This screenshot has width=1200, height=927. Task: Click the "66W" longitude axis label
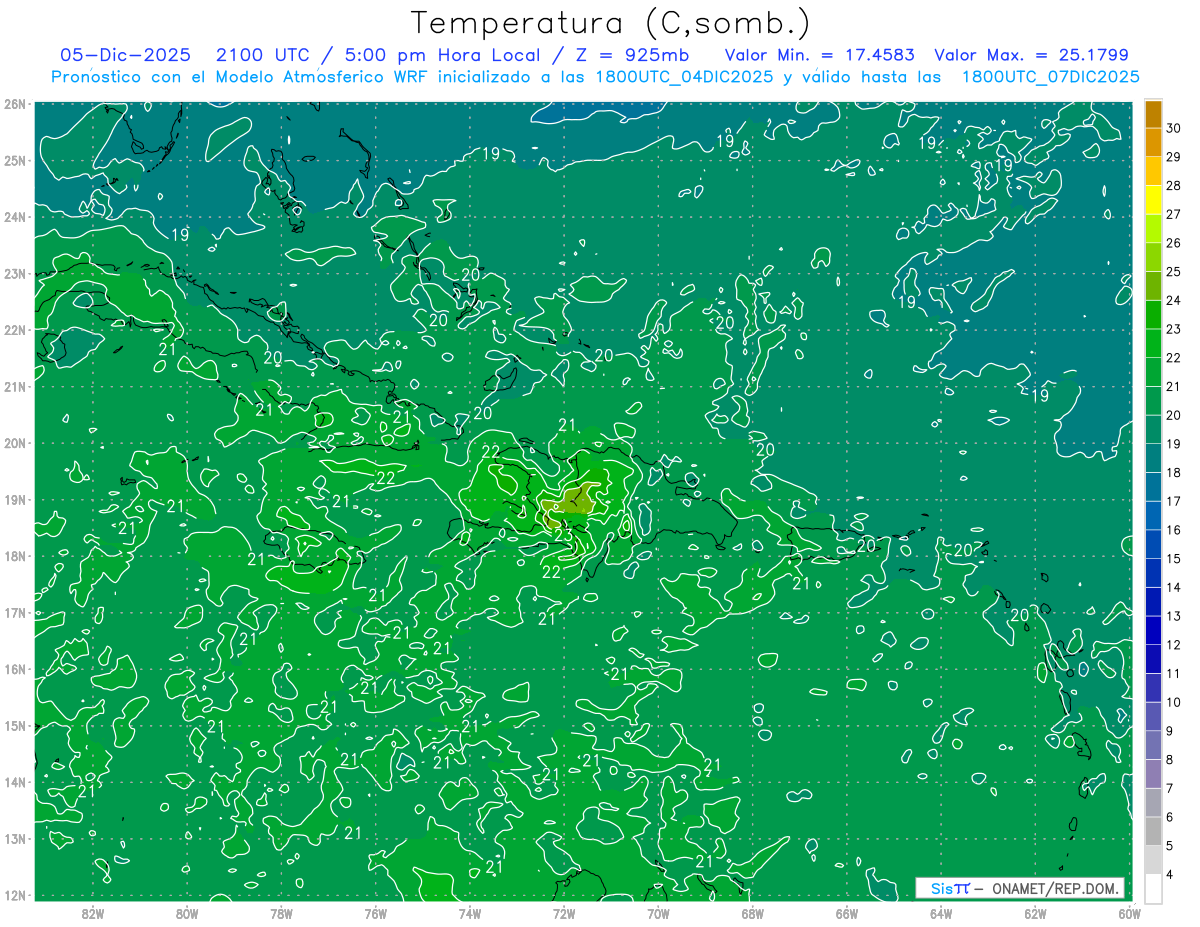coord(846,913)
